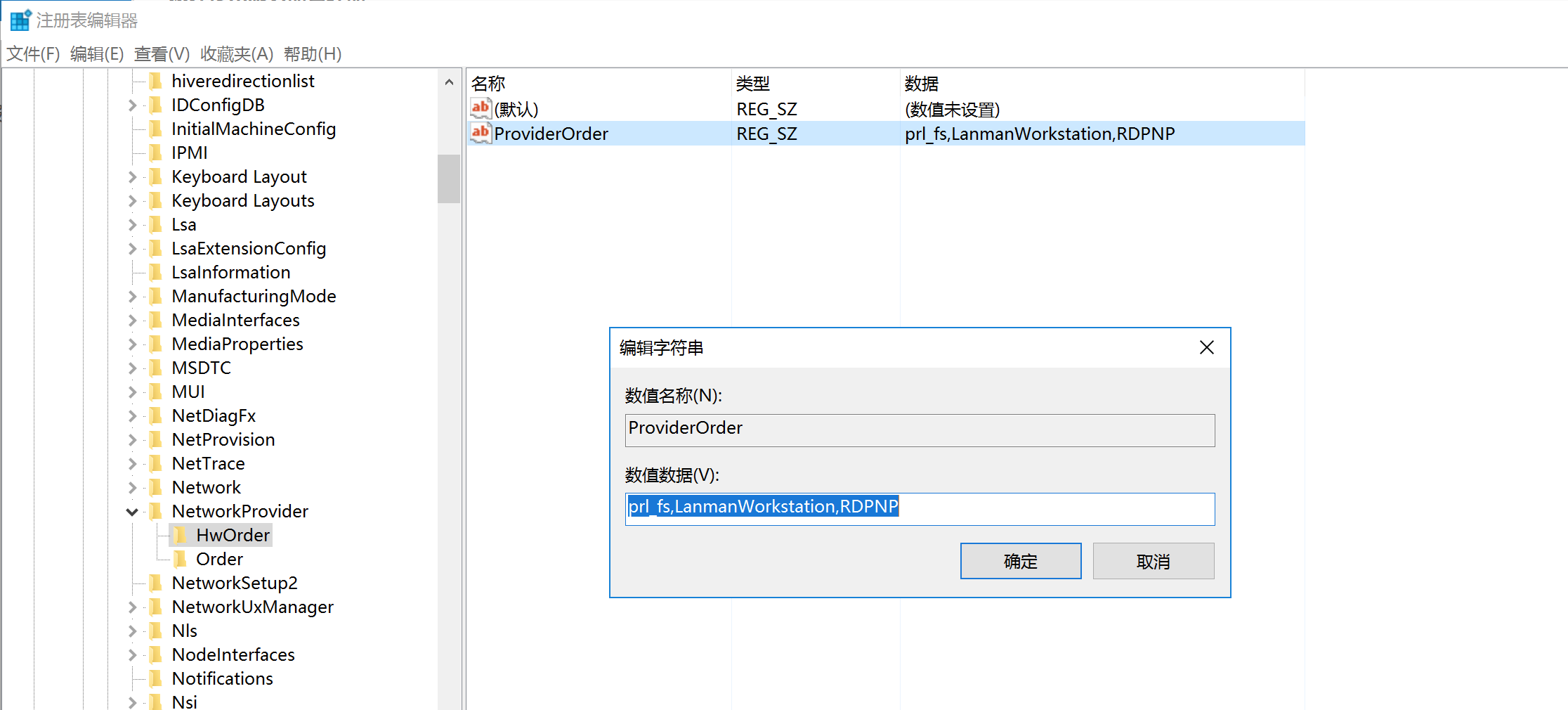Expand the IDConfigDB tree node
Screen dimensions: 1568x710
[x=132, y=105]
